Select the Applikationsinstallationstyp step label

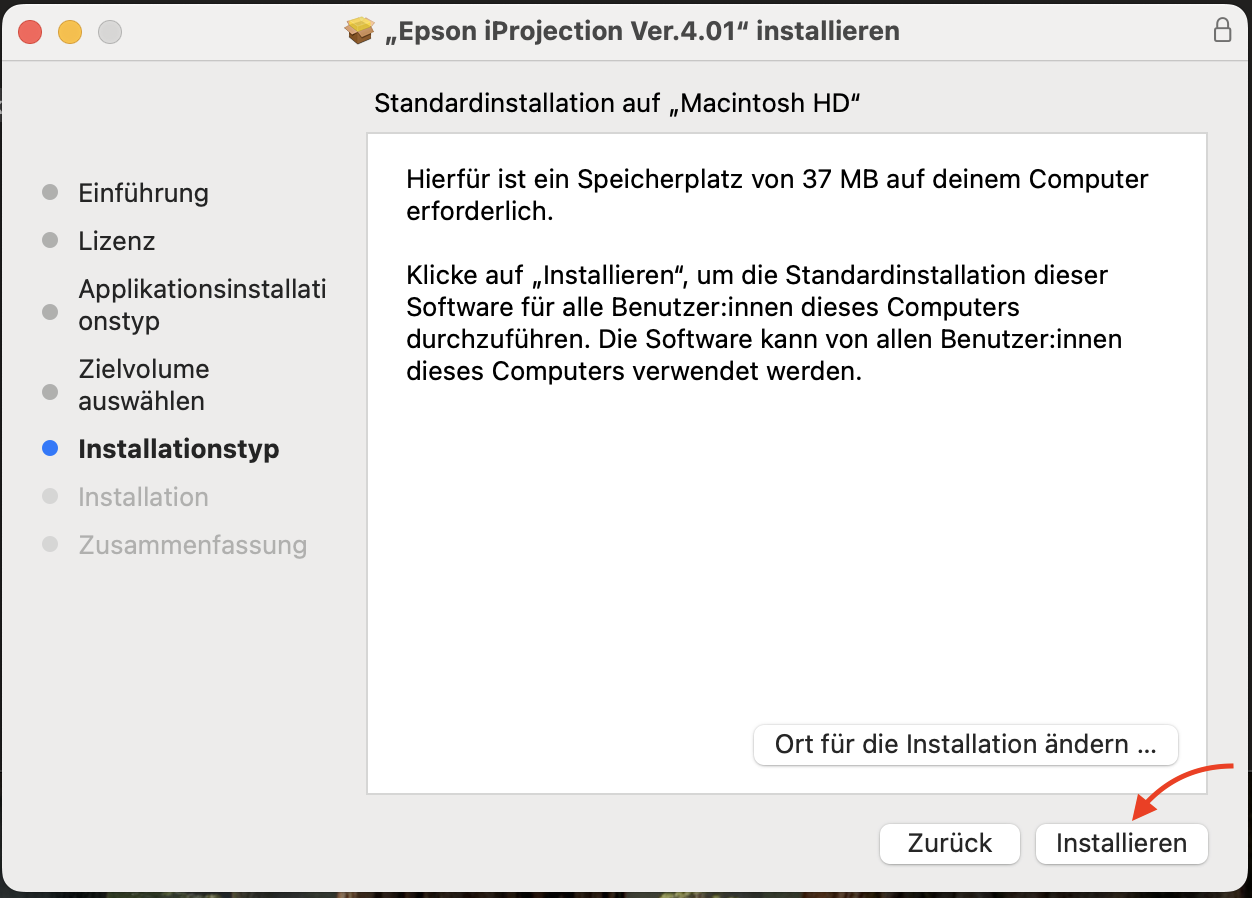tap(203, 305)
